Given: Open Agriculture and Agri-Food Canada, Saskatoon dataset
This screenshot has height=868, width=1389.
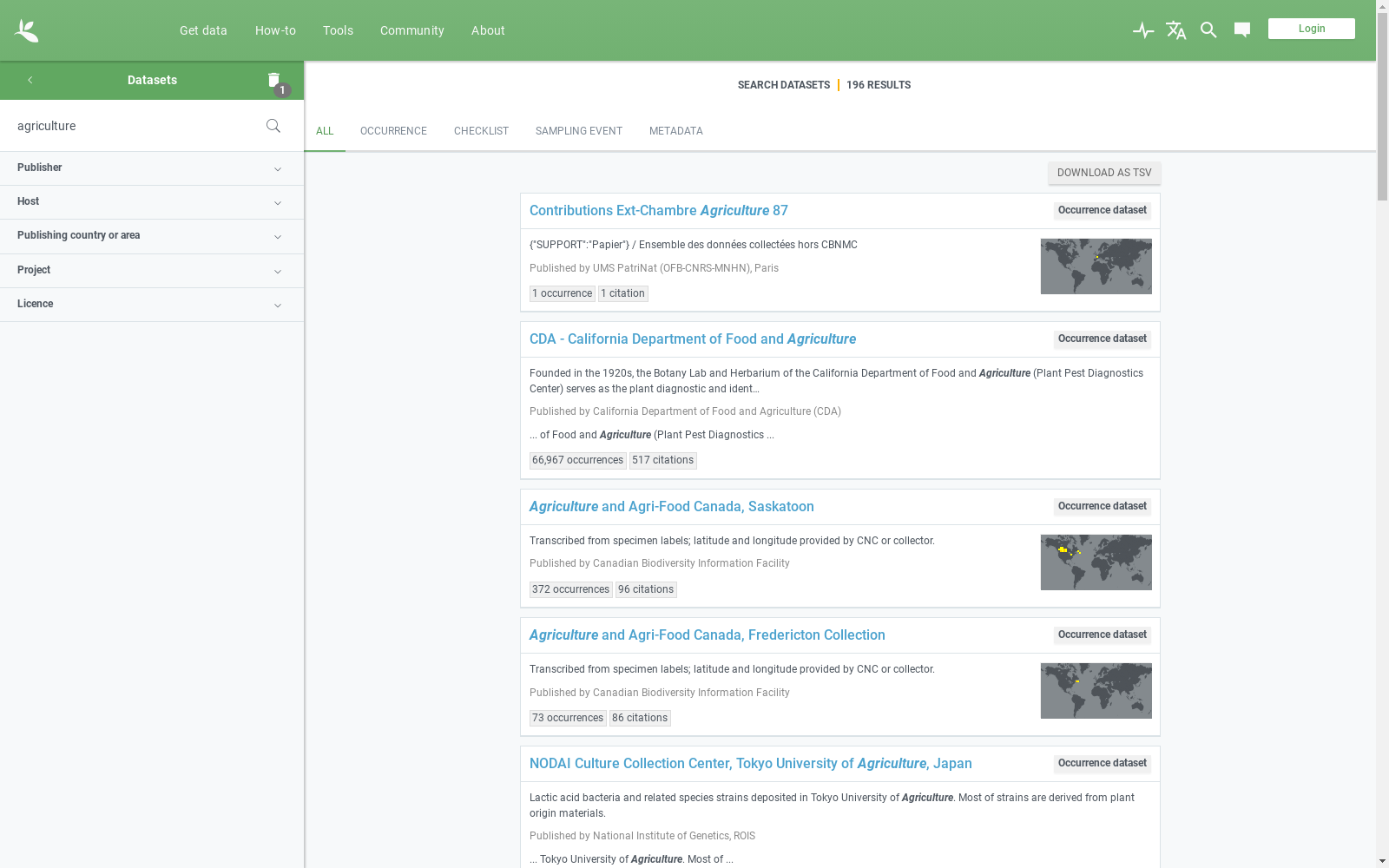Looking at the screenshot, I should point(672,507).
